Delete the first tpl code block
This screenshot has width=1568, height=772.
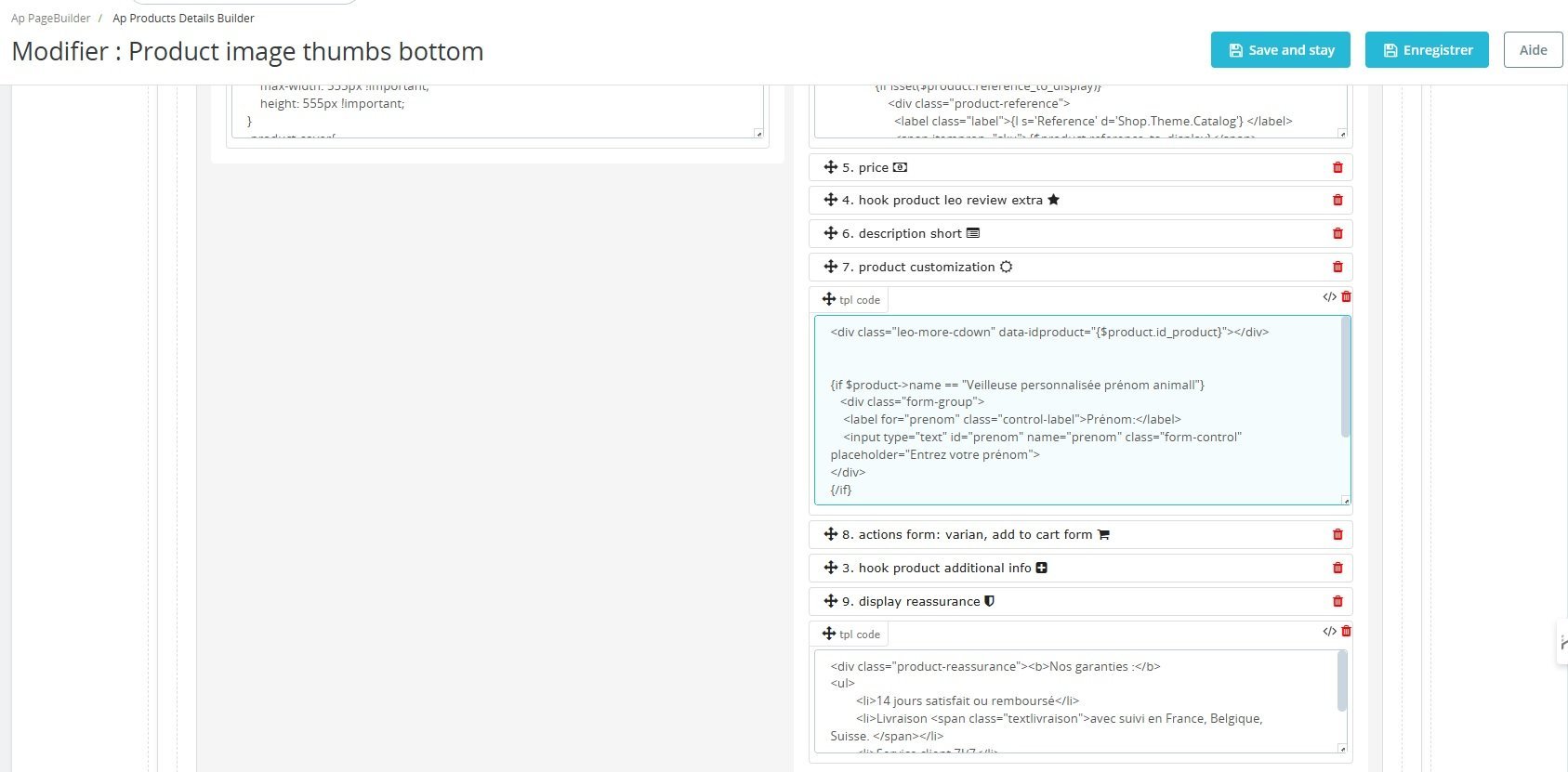1346,297
